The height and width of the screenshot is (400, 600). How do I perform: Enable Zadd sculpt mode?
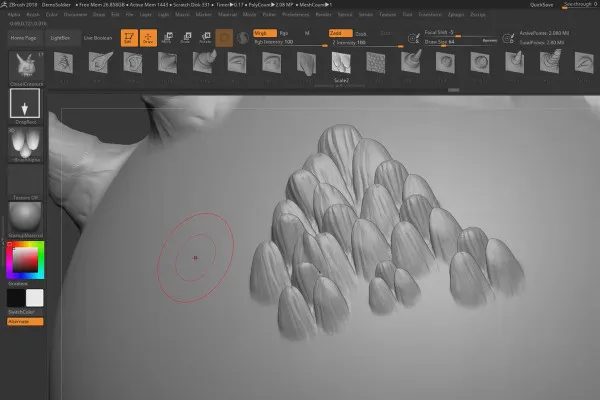pos(341,33)
